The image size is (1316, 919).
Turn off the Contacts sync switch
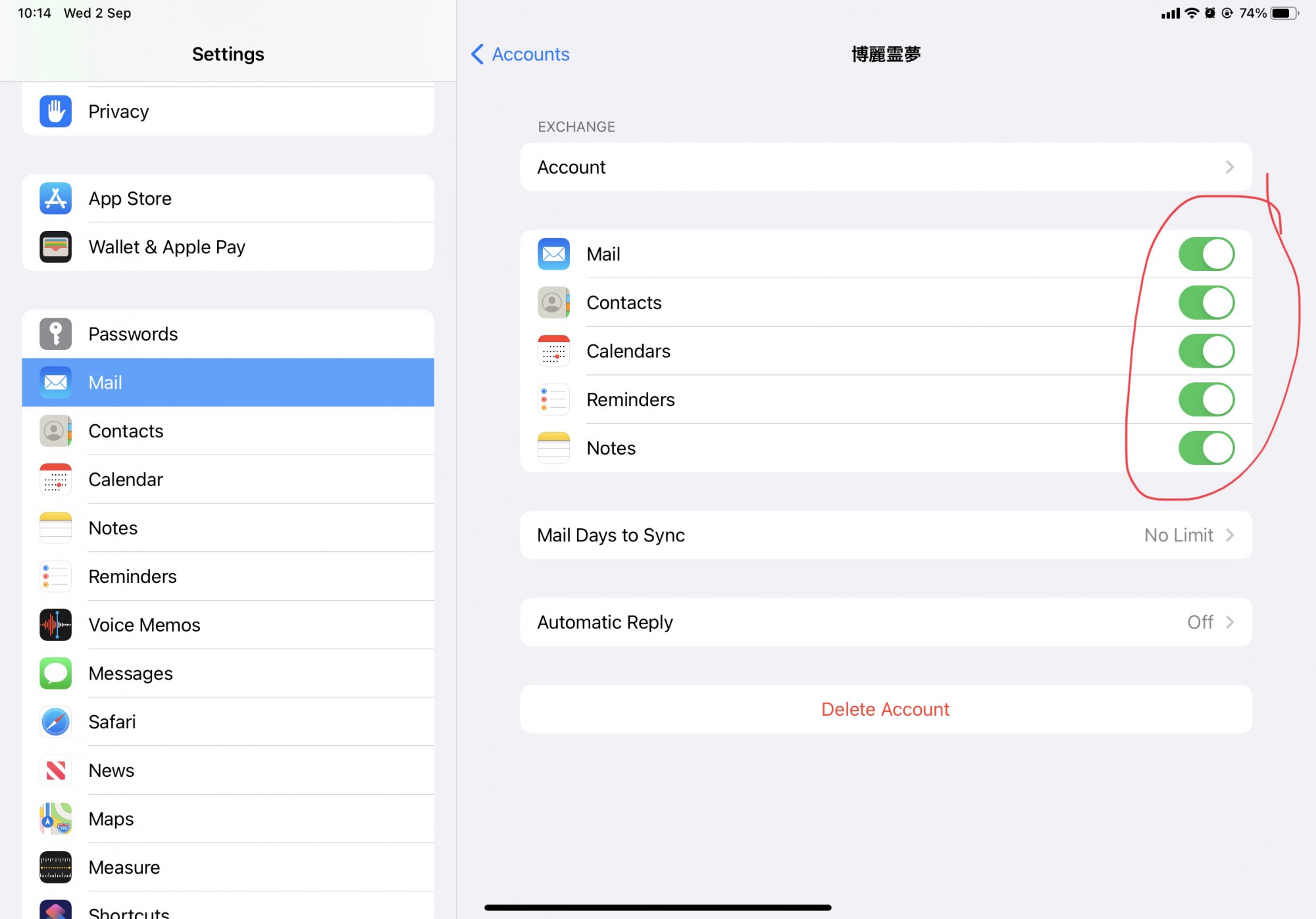tap(1205, 303)
